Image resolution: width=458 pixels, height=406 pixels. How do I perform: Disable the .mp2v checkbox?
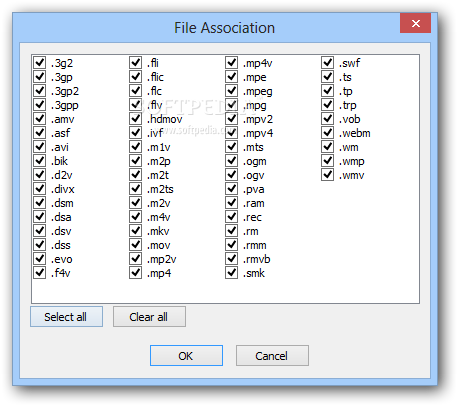[x=136, y=259]
